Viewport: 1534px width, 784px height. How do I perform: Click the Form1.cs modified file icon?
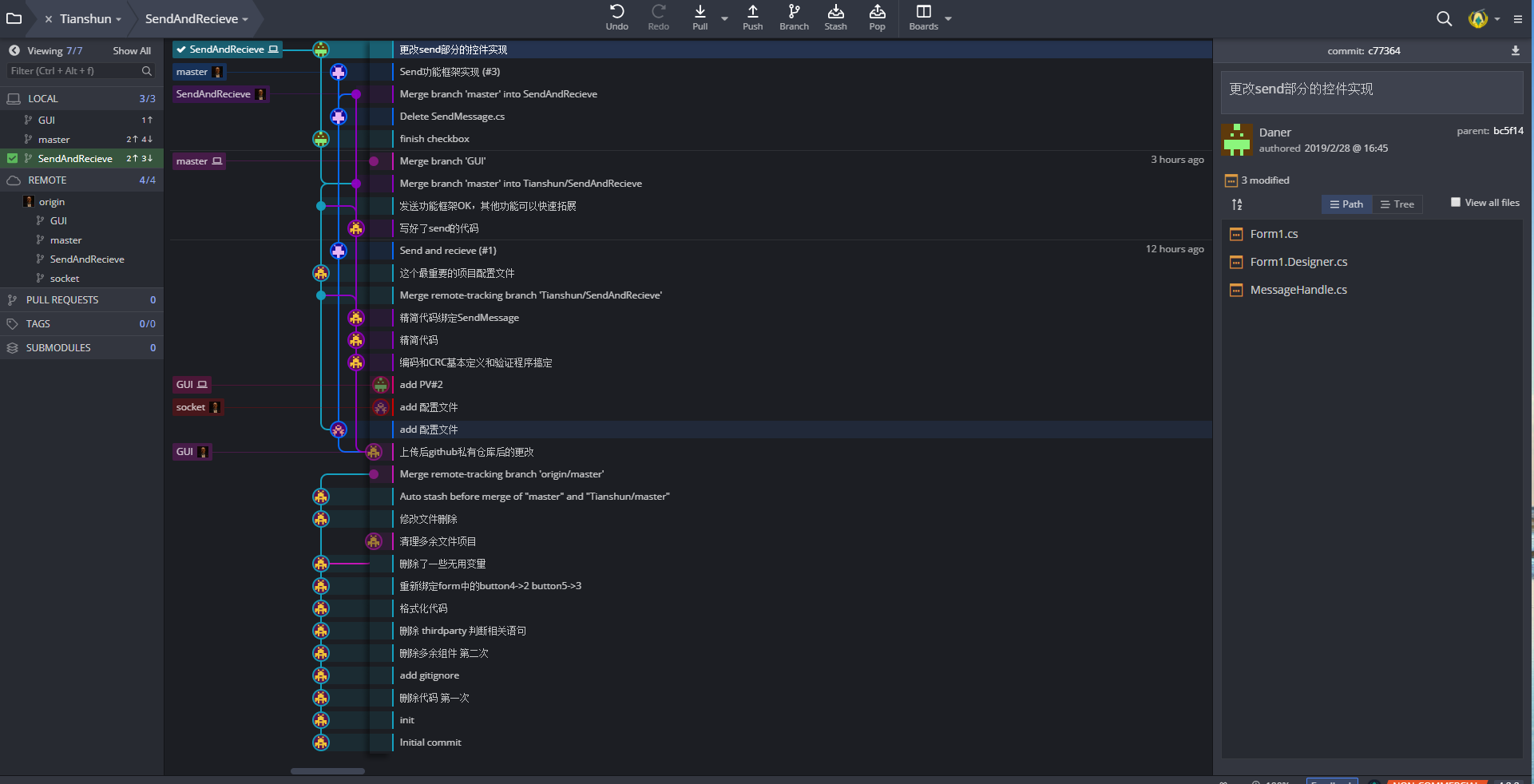coord(1236,234)
